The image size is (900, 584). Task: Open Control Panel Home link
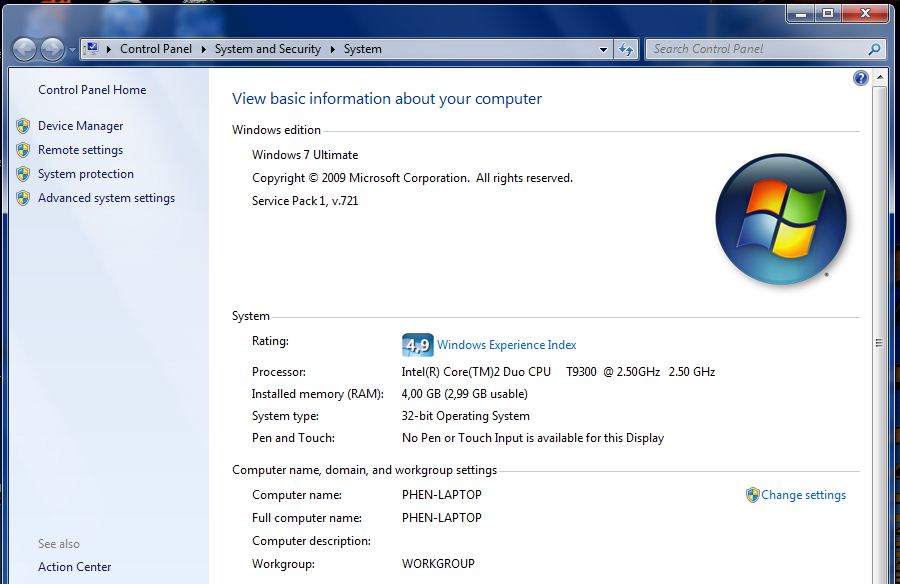pyautogui.click(x=92, y=90)
